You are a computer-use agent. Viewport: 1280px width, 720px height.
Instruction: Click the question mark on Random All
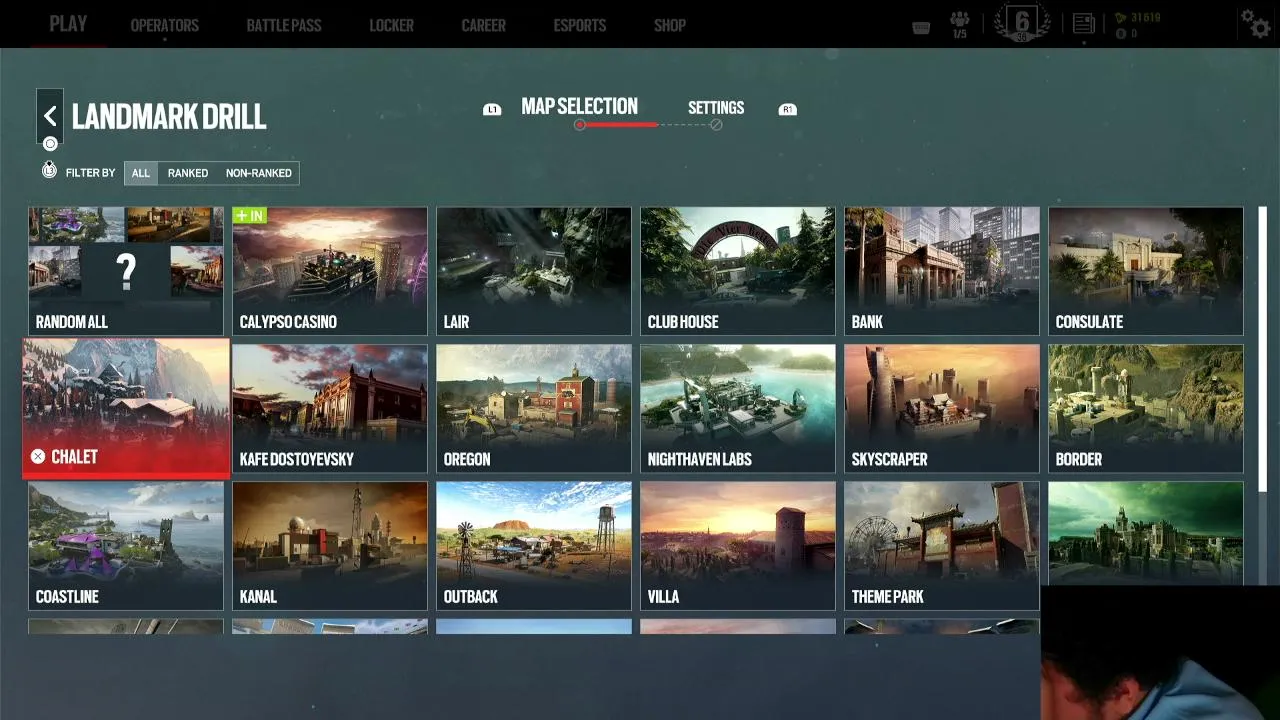click(x=126, y=272)
